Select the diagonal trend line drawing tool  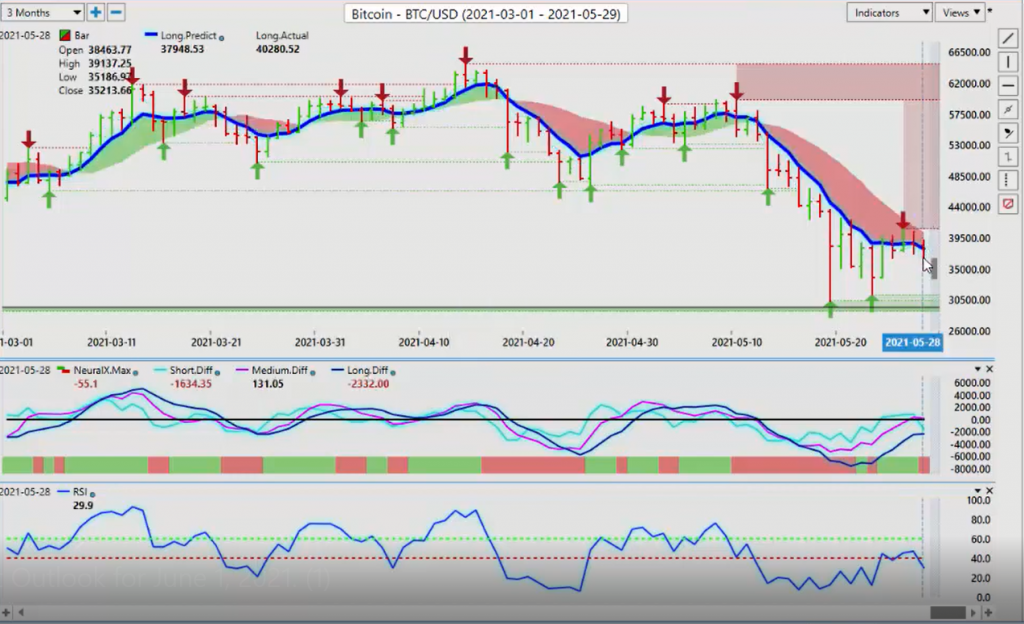click(x=1008, y=39)
